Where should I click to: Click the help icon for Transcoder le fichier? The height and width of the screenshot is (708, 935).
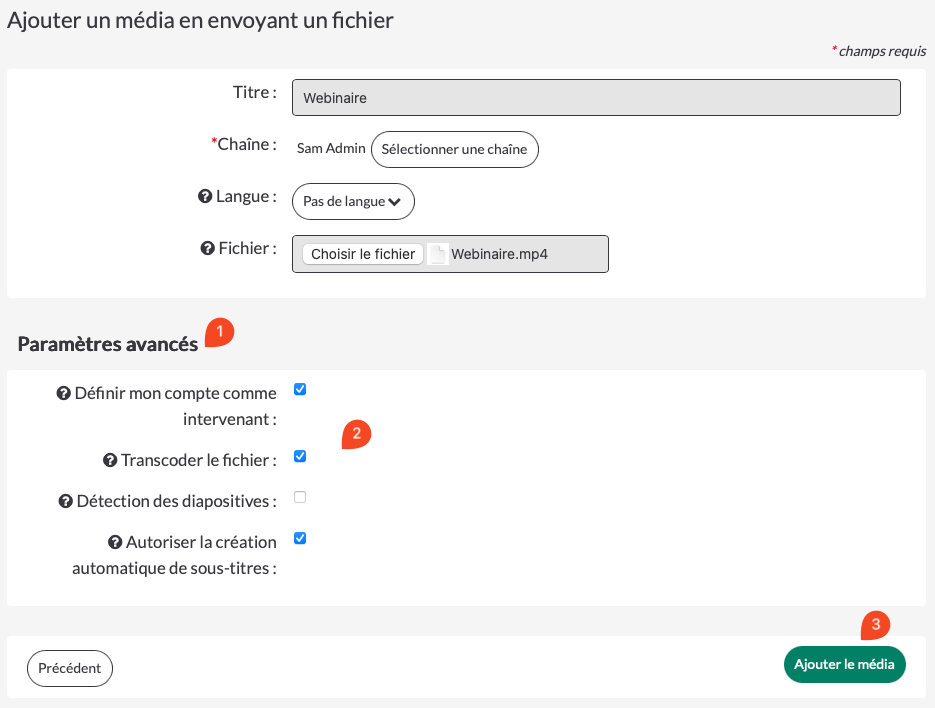pos(111,461)
